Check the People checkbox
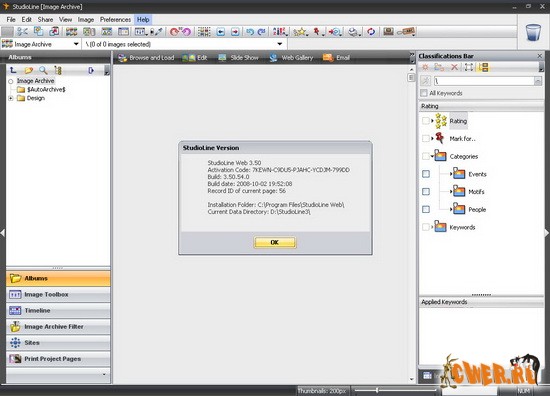Image resolution: width=550 pixels, height=396 pixels. click(426, 209)
